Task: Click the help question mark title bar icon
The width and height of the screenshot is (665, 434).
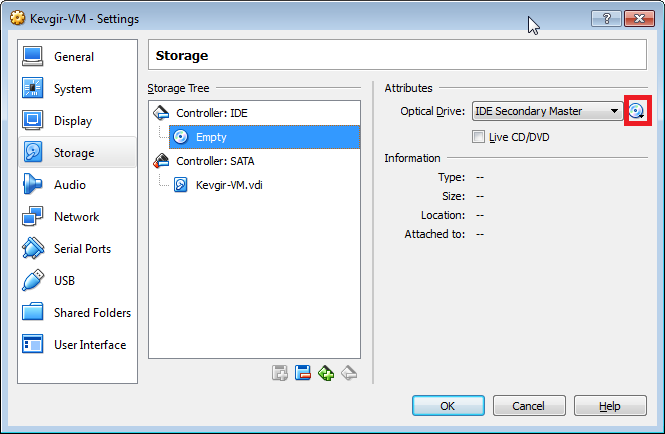Action: [x=606, y=18]
